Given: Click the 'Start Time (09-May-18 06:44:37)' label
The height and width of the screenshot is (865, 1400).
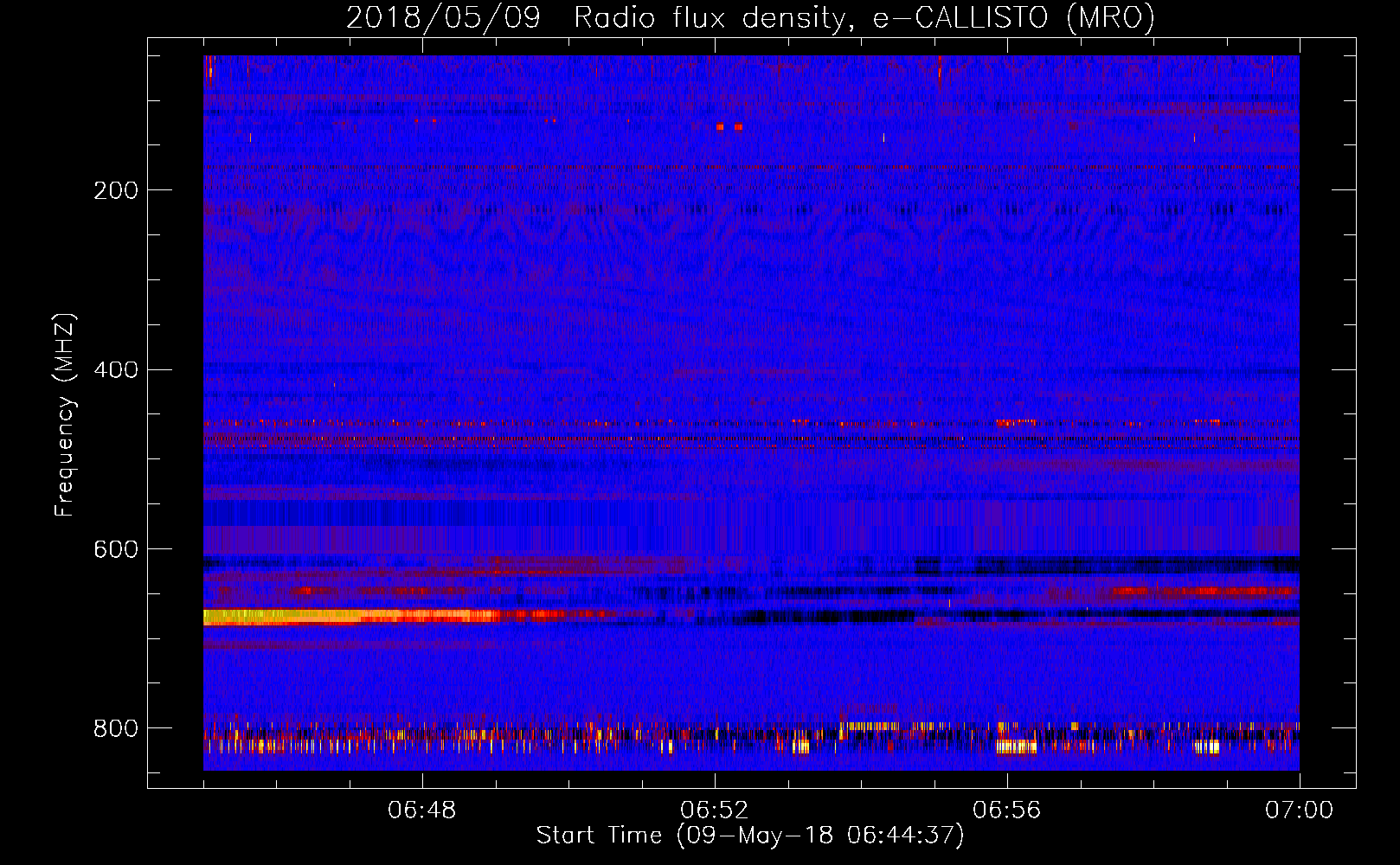Looking at the screenshot, I should pos(750,836).
